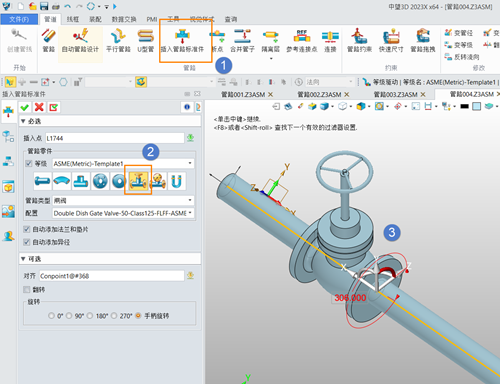Switch to the 装配 ribbon tab
Viewport: 500px width, 384px height.
95,19
